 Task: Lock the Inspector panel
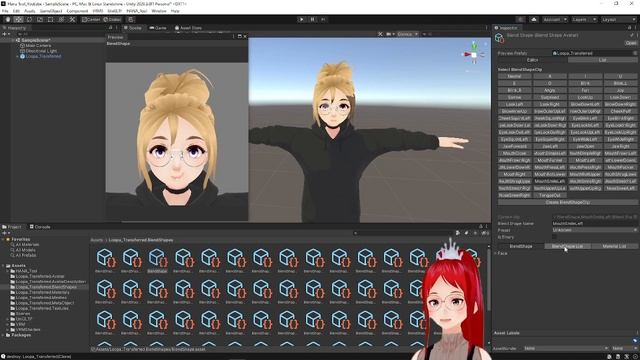[629, 28]
